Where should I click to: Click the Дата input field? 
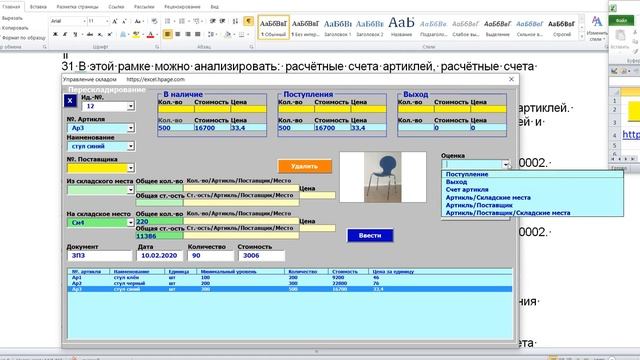[160, 256]
